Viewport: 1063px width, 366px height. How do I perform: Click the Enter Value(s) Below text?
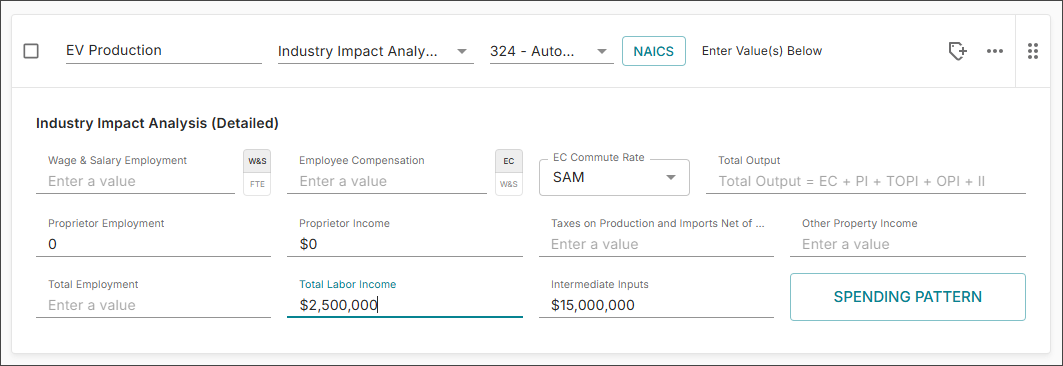pos(762,51)
